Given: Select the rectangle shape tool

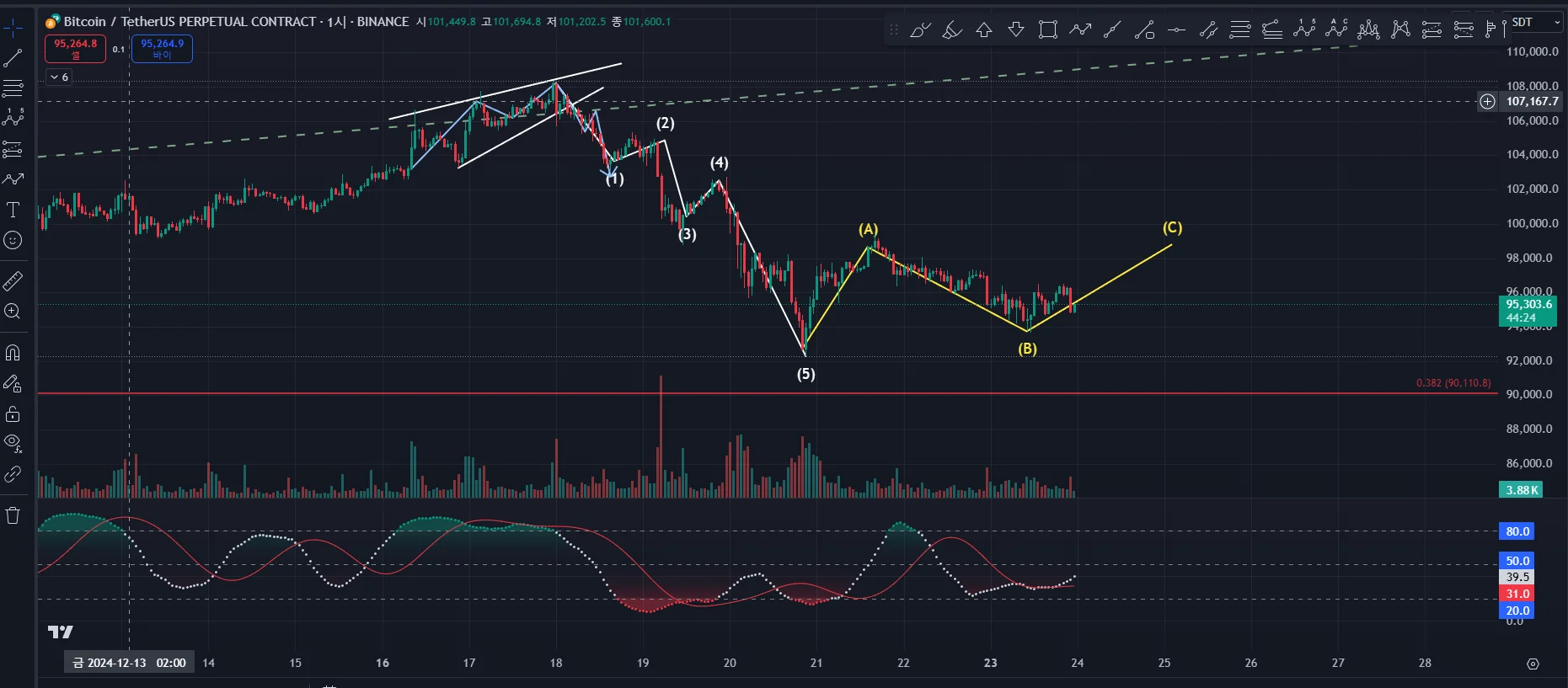Looking at the screenshot, I should click(x=1048, y=30).
